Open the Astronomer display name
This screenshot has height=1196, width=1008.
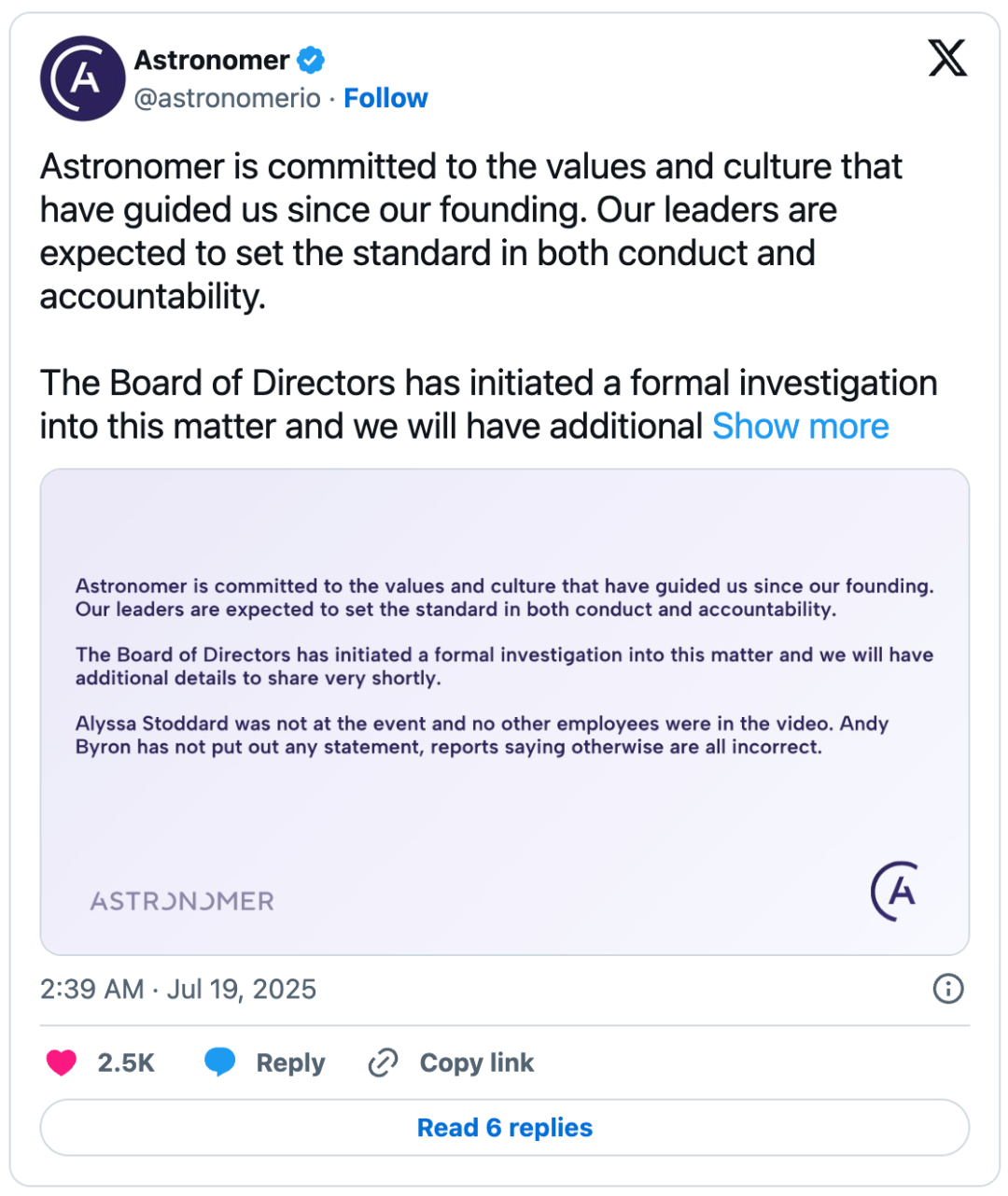(212, 61)
